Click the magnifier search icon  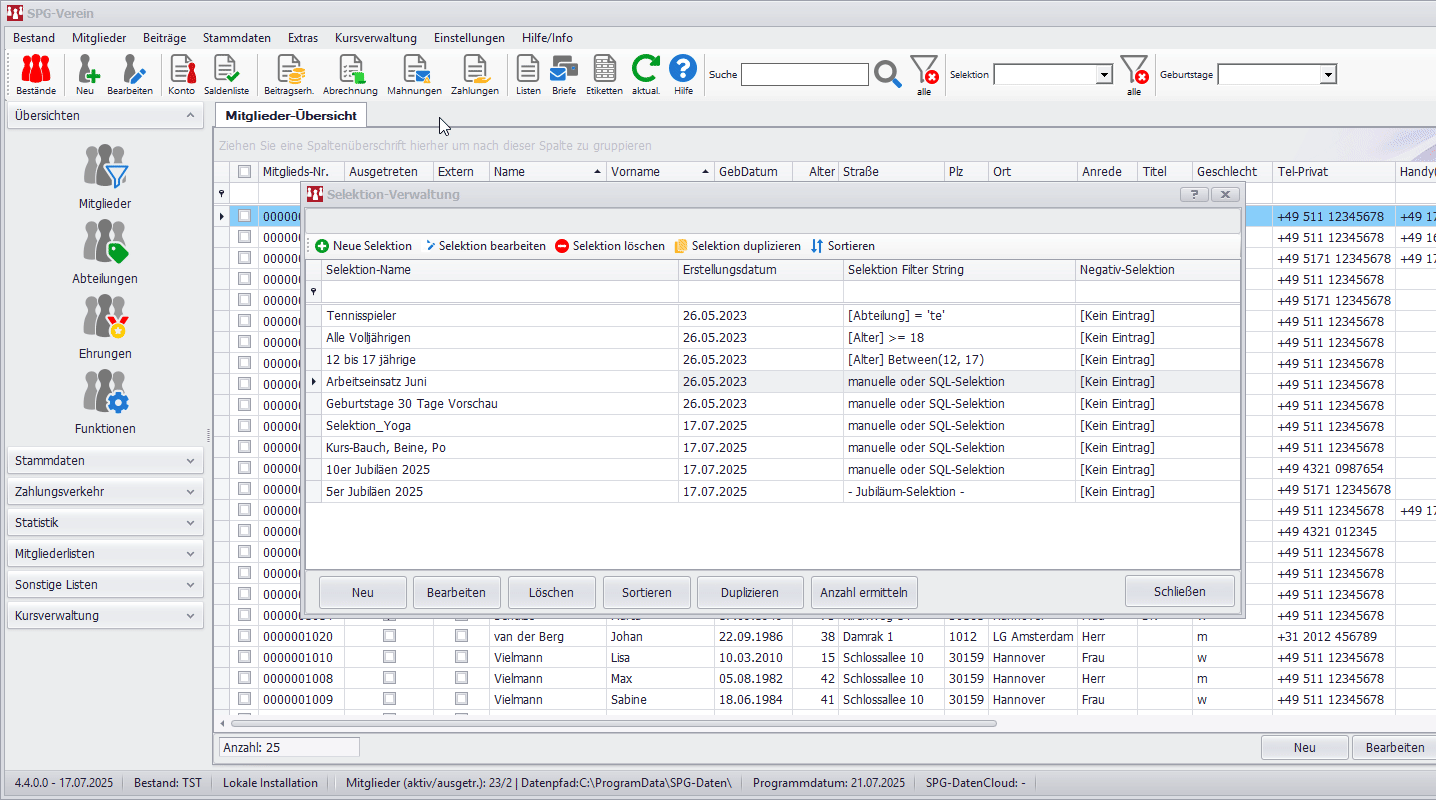point(887,74)
